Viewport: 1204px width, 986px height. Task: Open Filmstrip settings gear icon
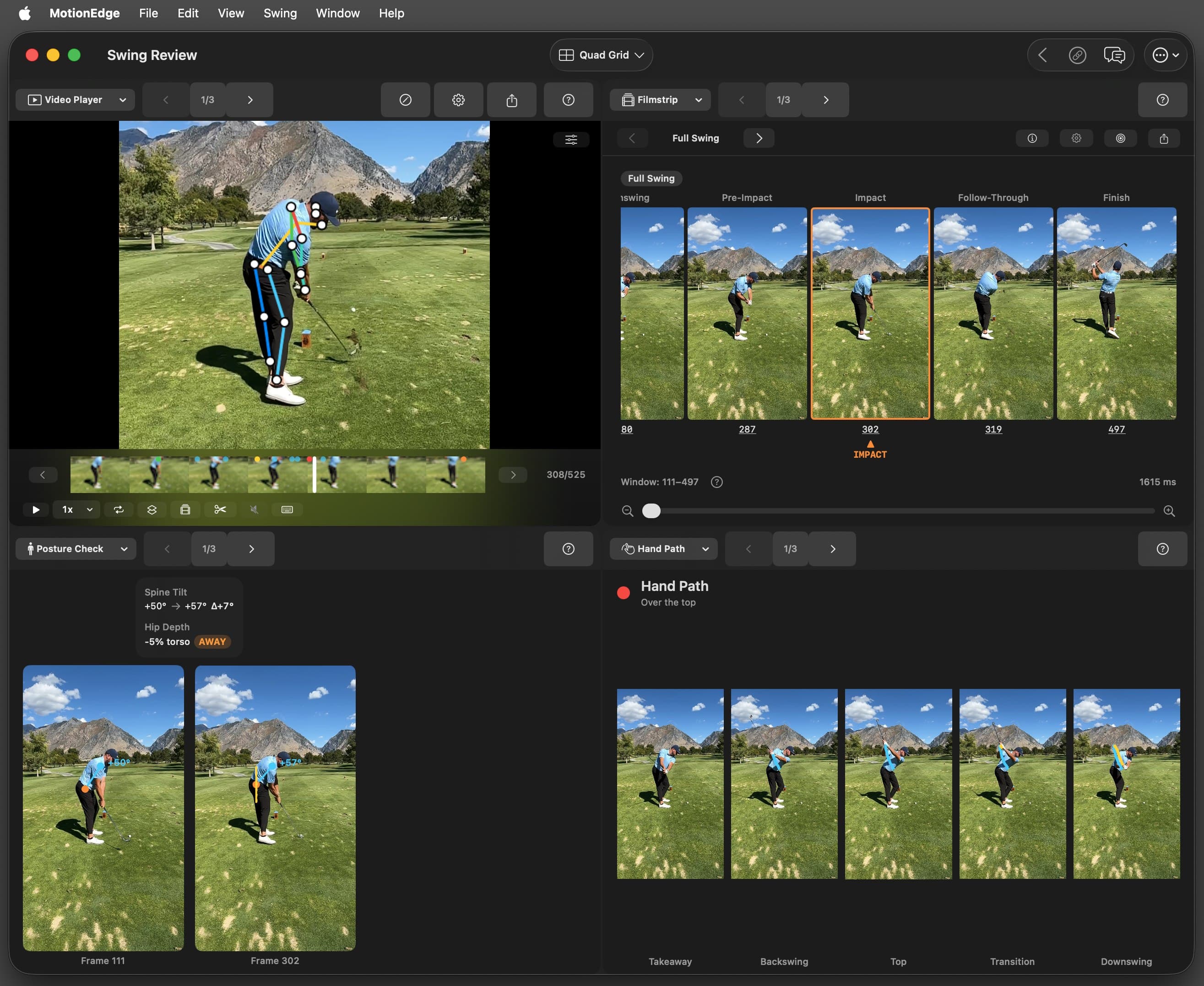(1076, 139)
